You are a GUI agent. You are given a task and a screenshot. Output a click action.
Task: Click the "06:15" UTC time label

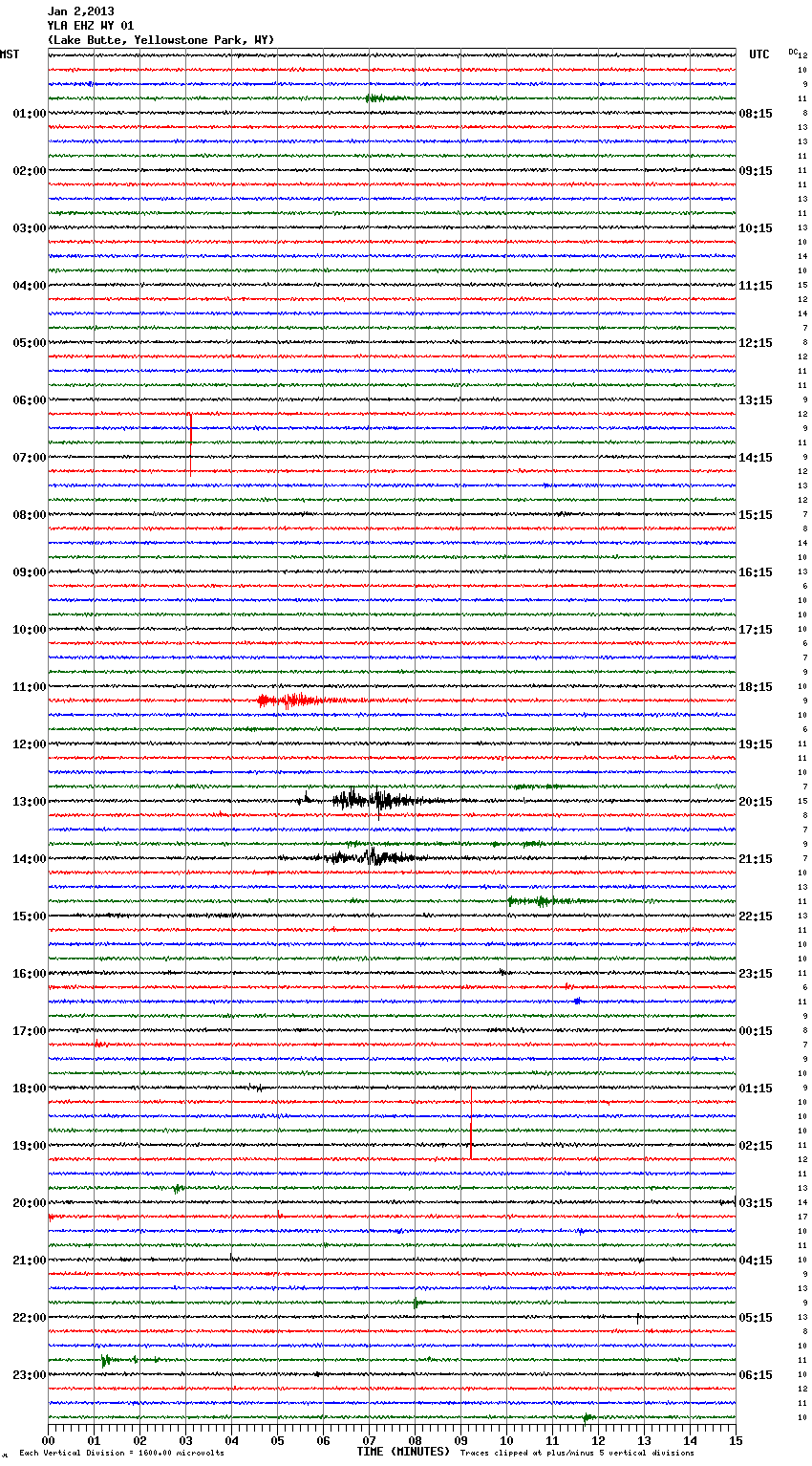point(756,1375)
